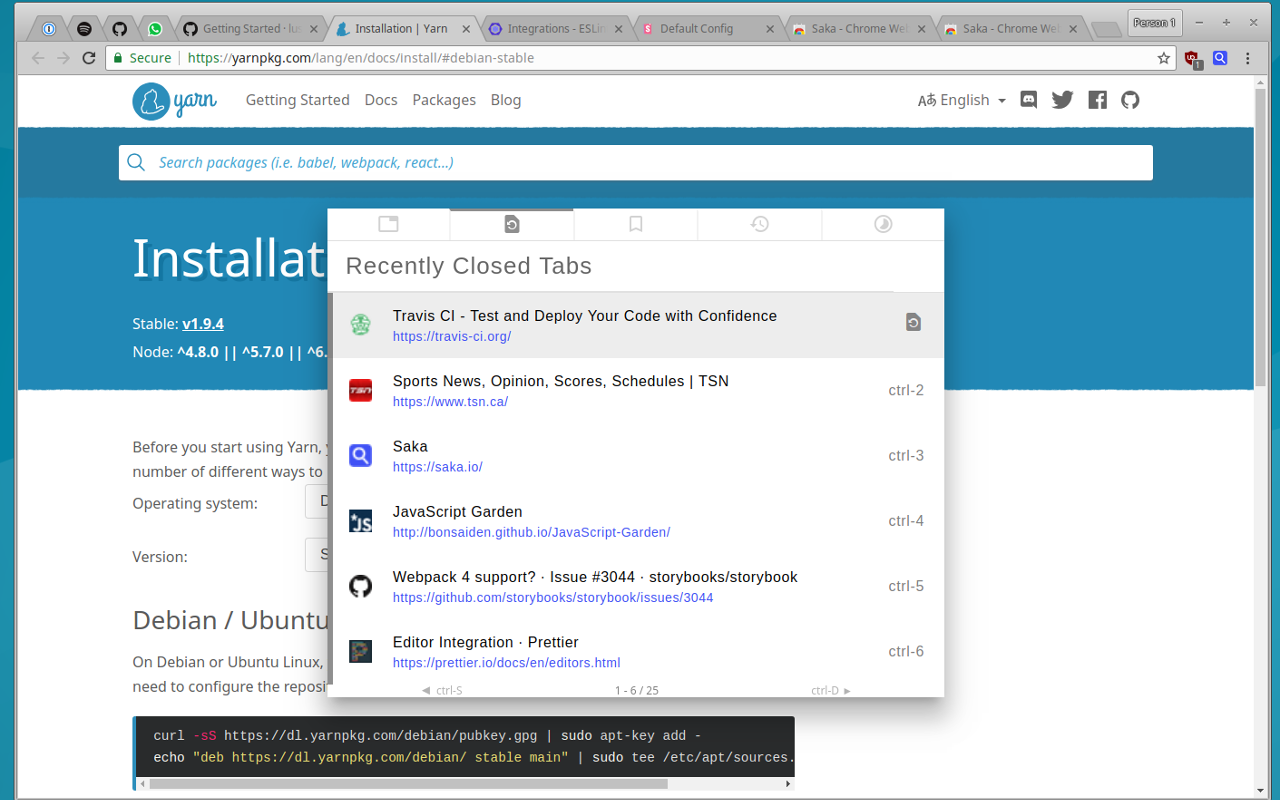Open the last half-circle mode icon in Saka
1280x800 pixels.
click(x=883, y=224)
